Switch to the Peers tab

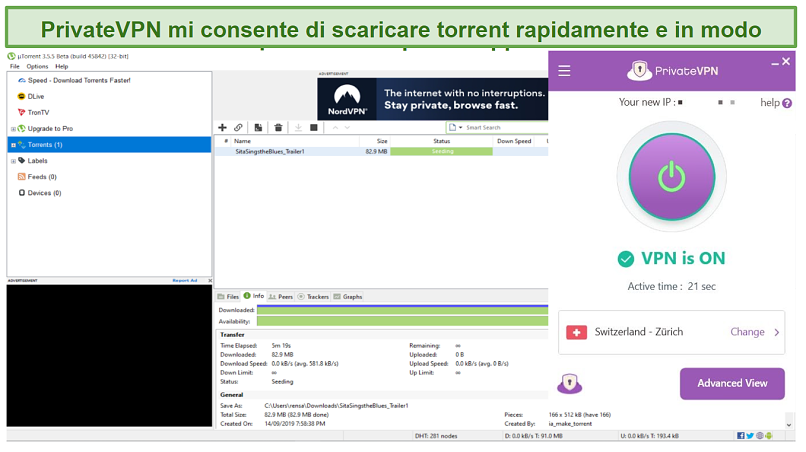coord(281,297)
